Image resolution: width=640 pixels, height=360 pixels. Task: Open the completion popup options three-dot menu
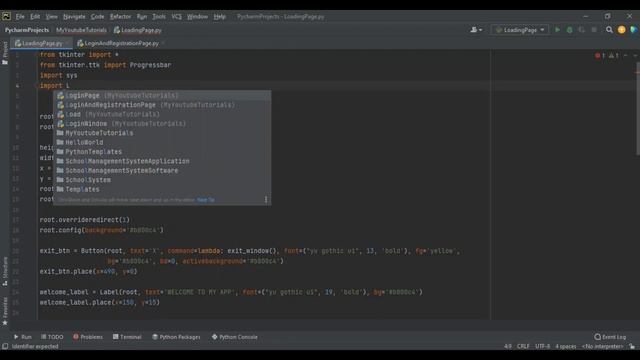click(266, 200)
